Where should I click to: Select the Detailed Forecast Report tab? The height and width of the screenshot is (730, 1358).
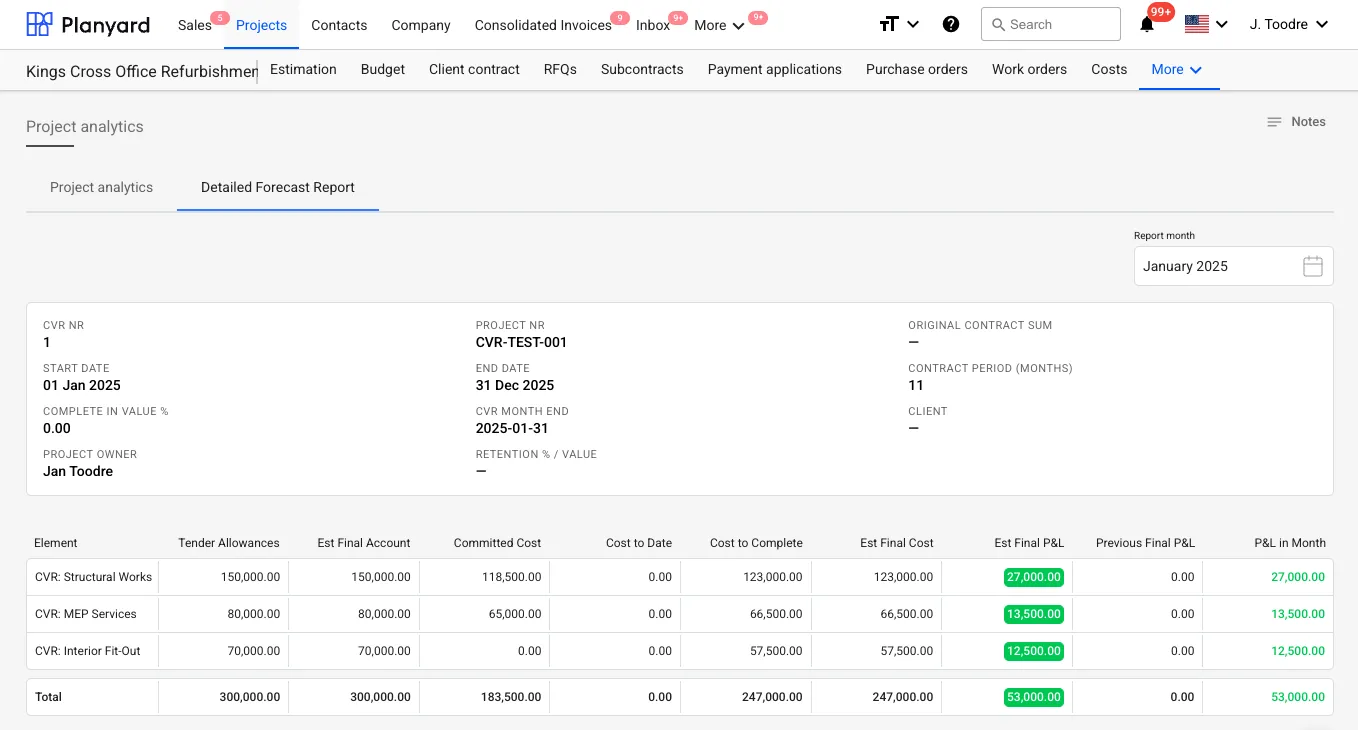277,188
